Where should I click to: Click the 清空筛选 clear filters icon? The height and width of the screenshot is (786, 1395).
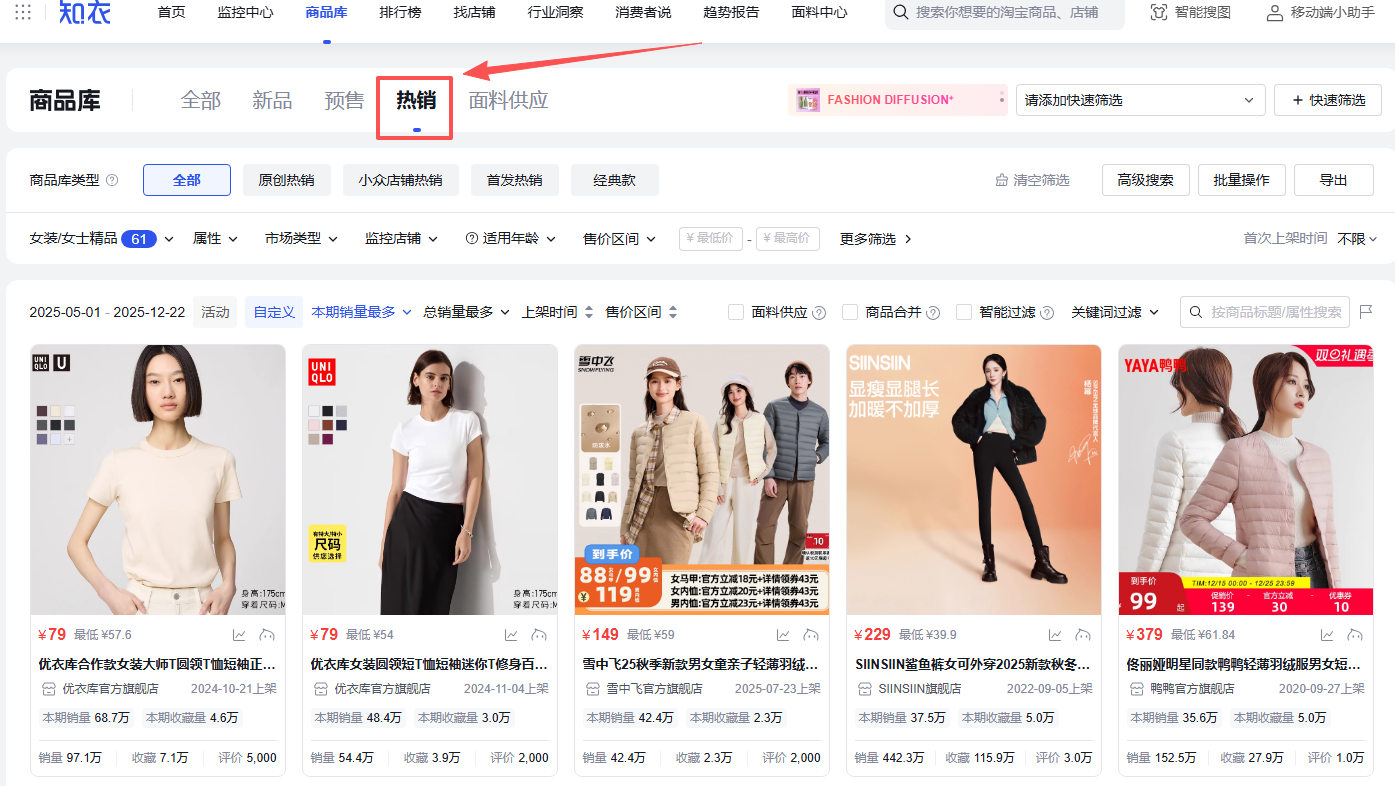(x=1002, y=180)
